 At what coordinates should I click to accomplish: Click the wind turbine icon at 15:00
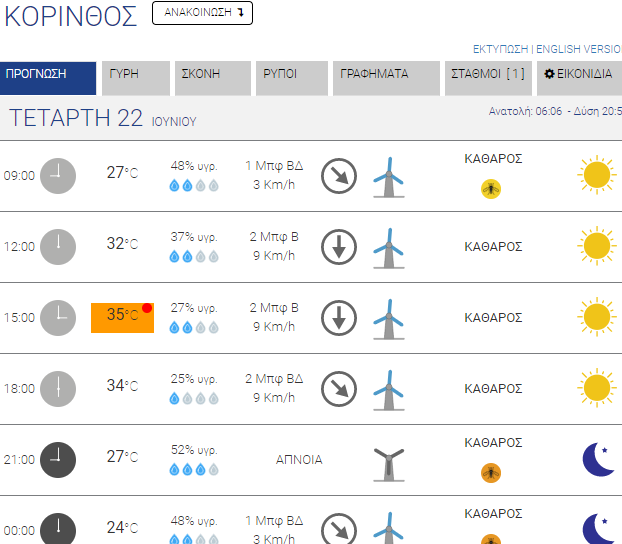[x=389, y=319]
